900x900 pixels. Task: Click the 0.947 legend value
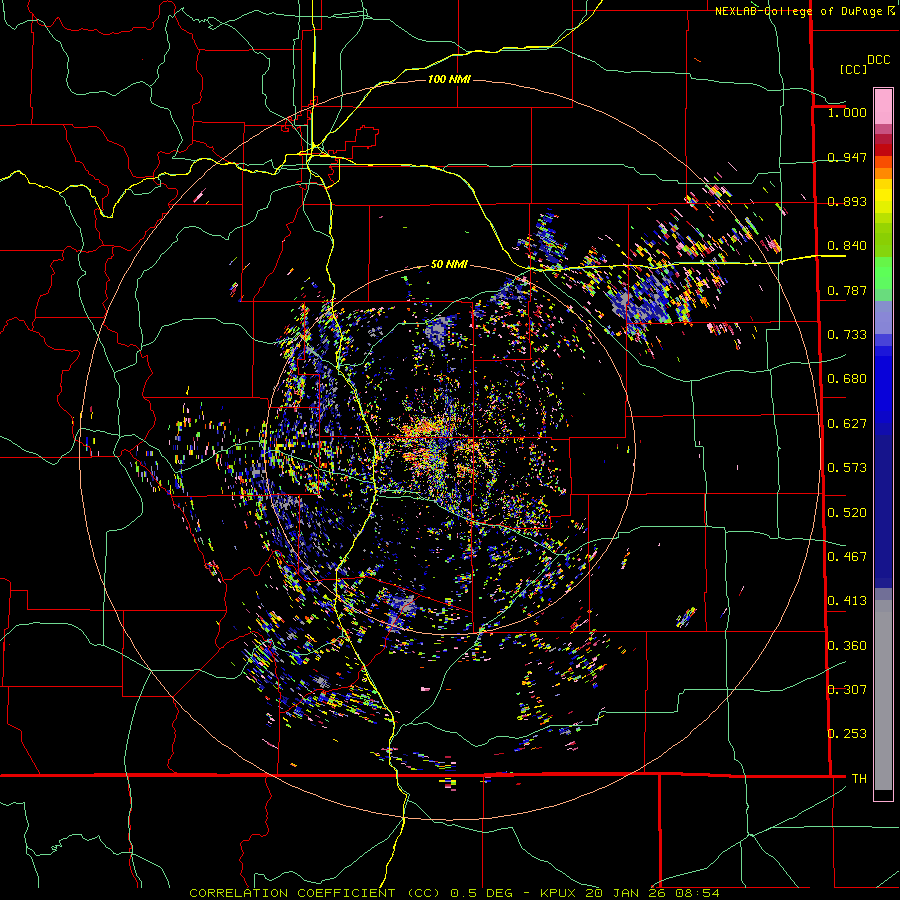pos(847,157)
